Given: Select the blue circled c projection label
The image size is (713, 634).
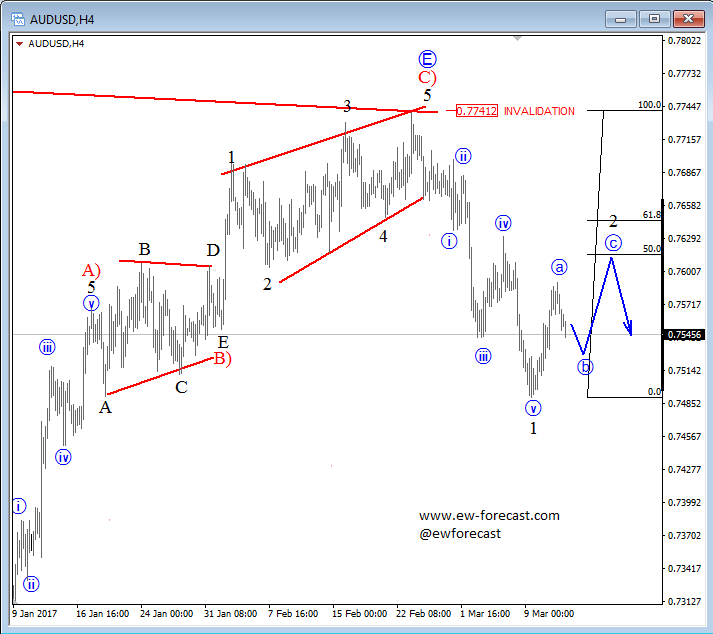Looking at the screenshot, I should tap(613, 243).
